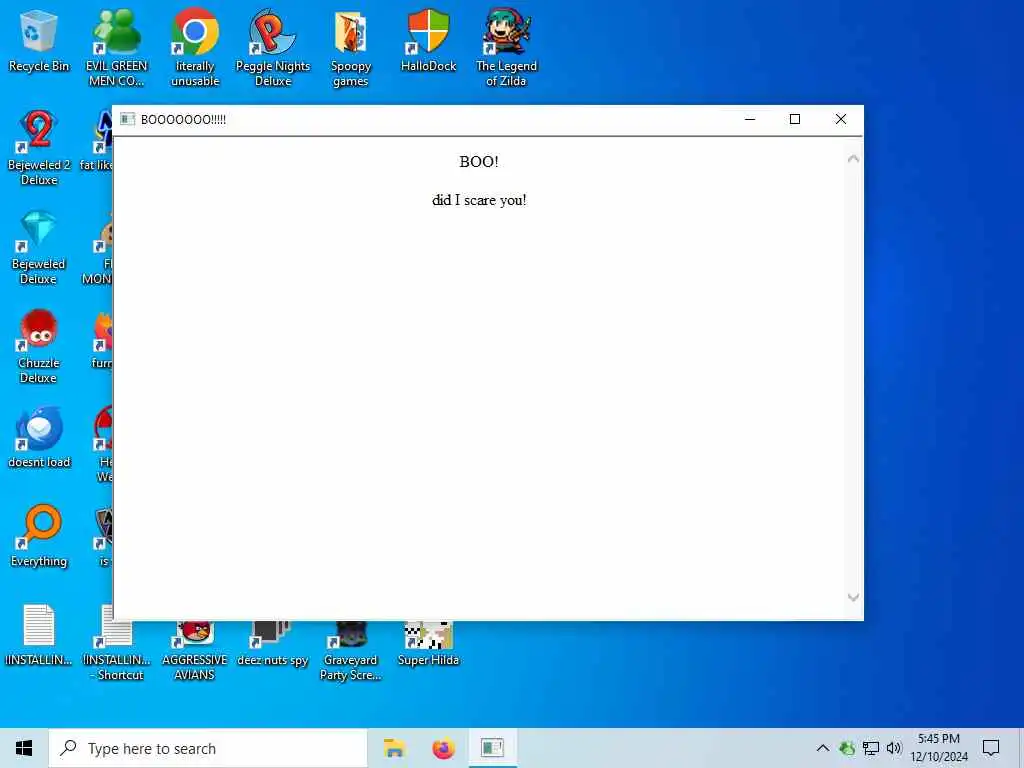The width and height of the screenshot is (1024, 768).
Task: Open Windows Start menu
Action: [x=24, y=748]
